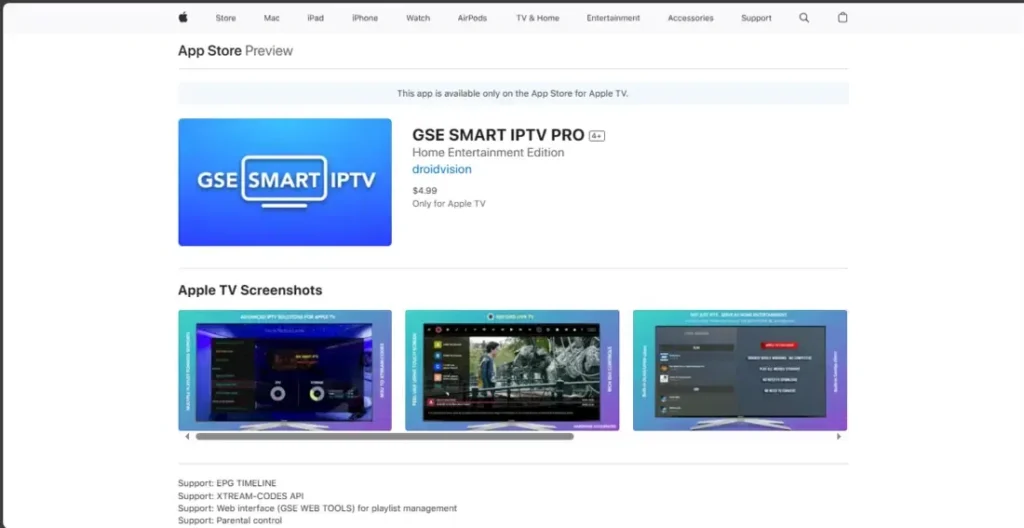Go to the Watch section
This screenshot has width=1024, height=528.
point(418,18)
